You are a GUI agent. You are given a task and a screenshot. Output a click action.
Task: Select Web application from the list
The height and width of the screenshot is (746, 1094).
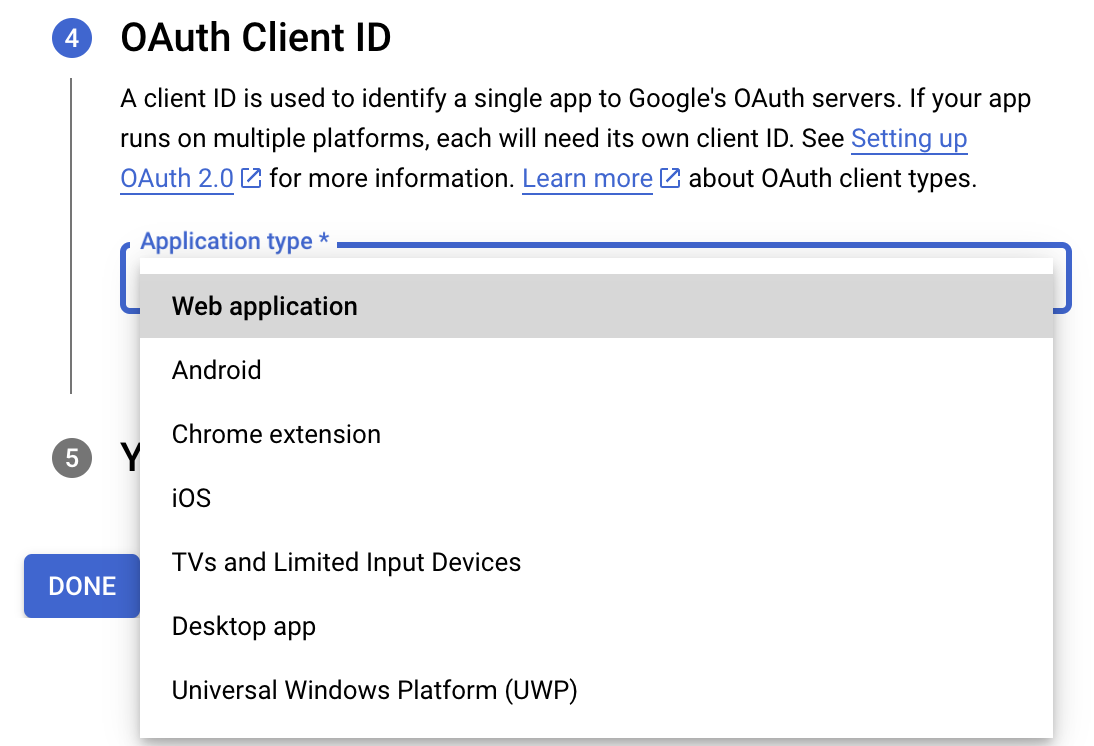coord(596,306)
